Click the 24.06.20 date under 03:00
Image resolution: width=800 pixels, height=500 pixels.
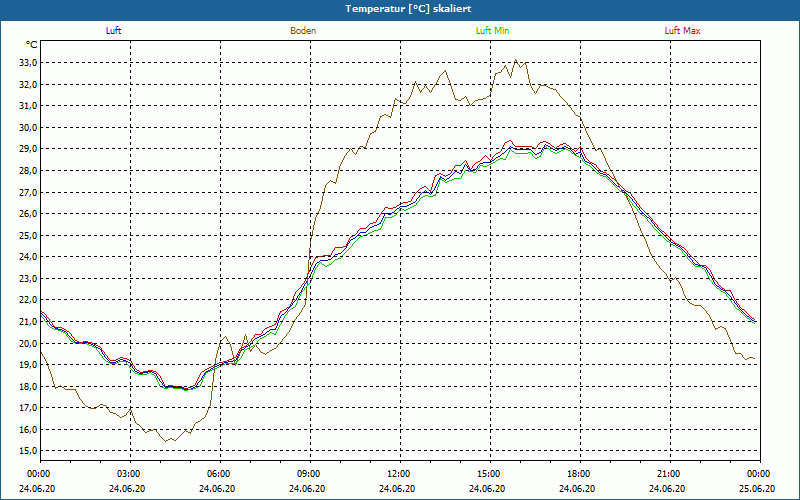tap(128, 488)
